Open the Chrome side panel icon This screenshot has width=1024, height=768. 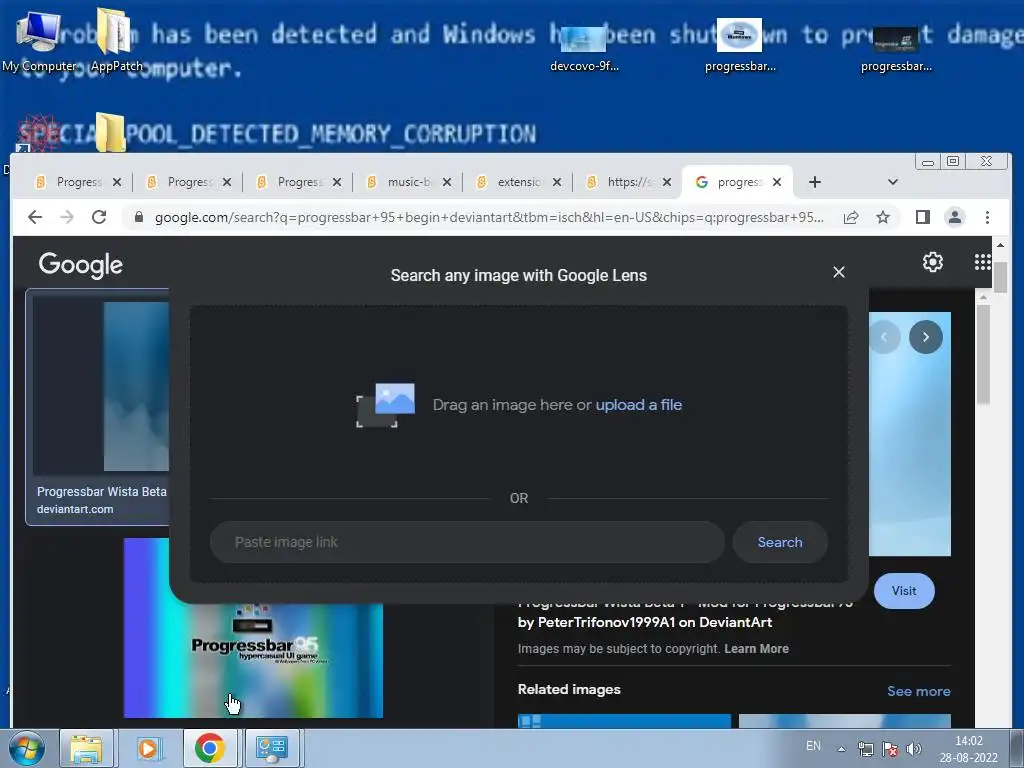922,217
